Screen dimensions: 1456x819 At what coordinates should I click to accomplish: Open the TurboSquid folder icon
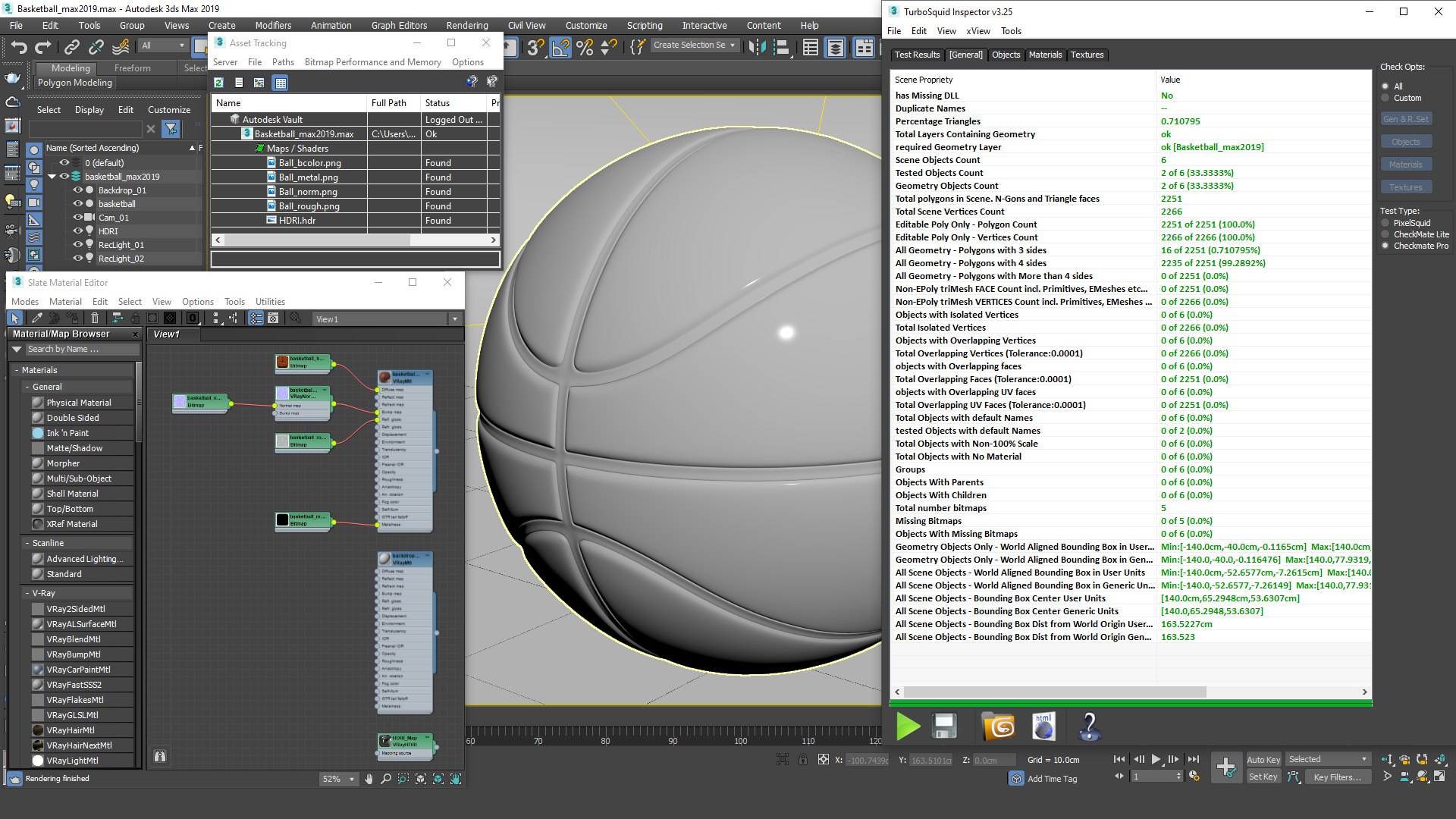coord(998,726)
